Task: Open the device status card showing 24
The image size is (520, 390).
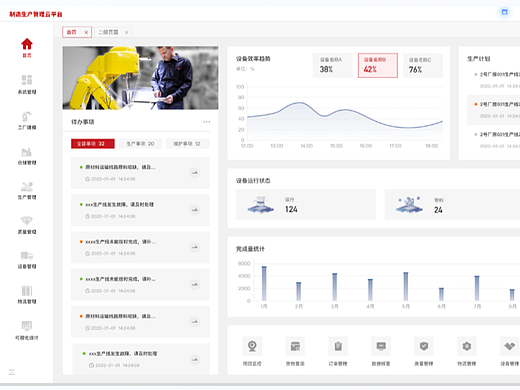Action: click(x=452, y=205)
